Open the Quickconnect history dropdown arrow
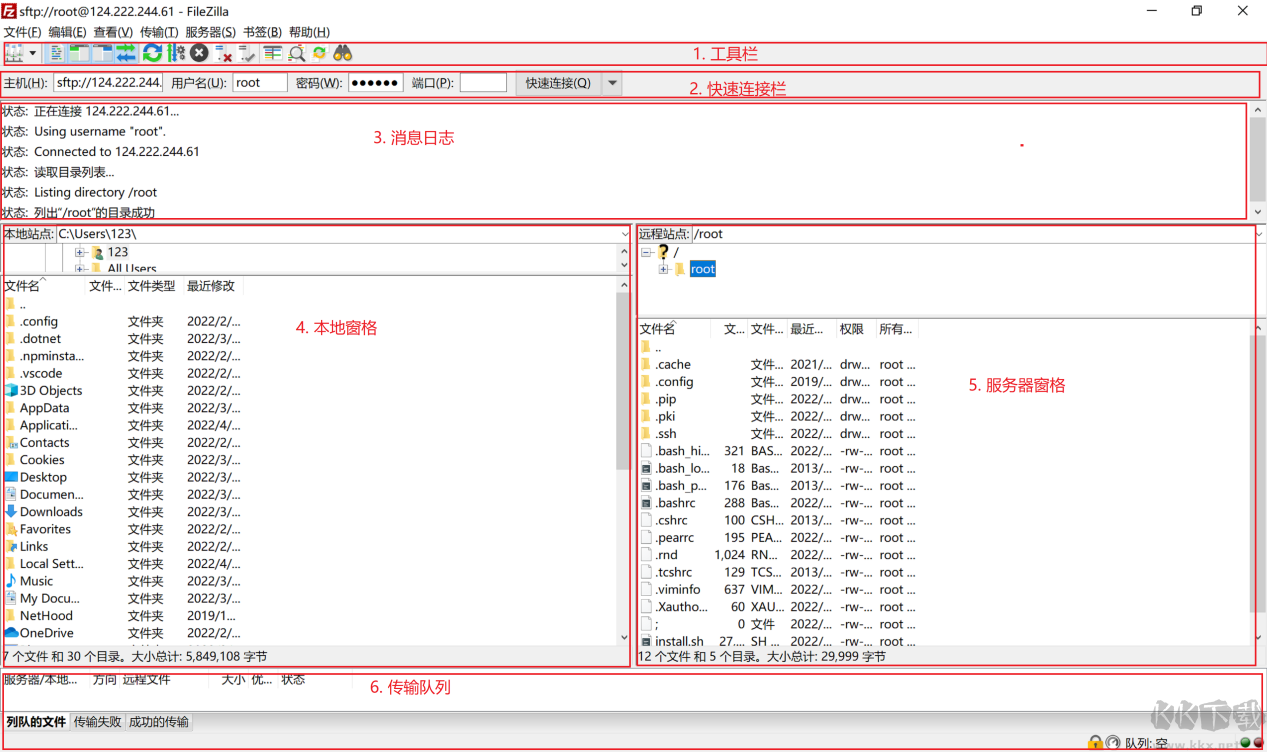Screen dimensions: 1267x752 pyautogui.click(x=612, y=83)
